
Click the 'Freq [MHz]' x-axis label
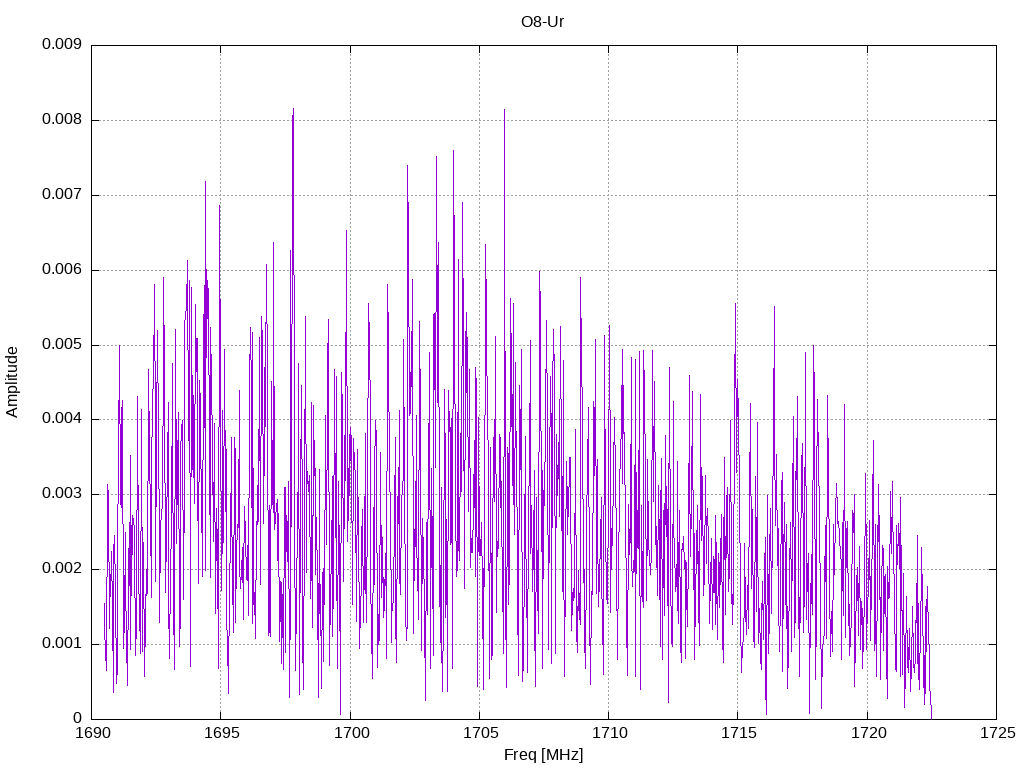(543, 754)
